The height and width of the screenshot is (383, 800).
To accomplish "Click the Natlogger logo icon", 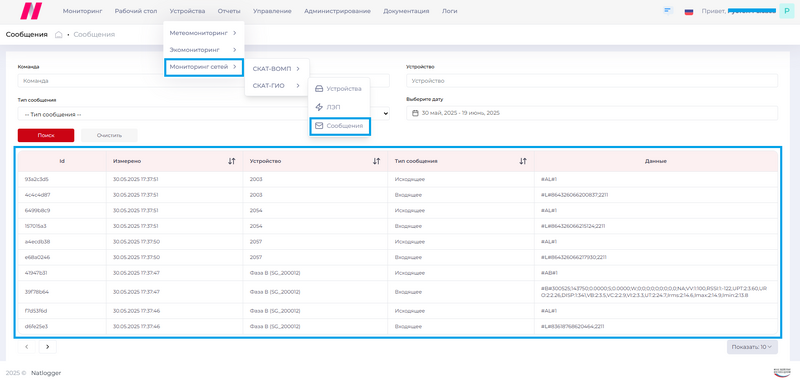I will 32,11.
